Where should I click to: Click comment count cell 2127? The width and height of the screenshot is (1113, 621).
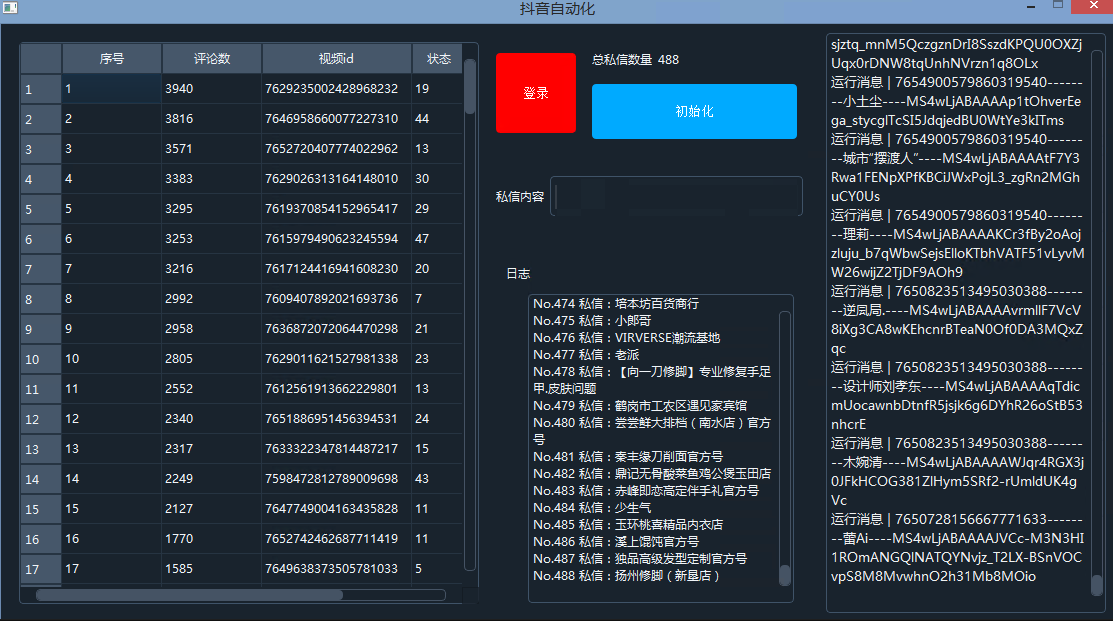pos(212,509)
